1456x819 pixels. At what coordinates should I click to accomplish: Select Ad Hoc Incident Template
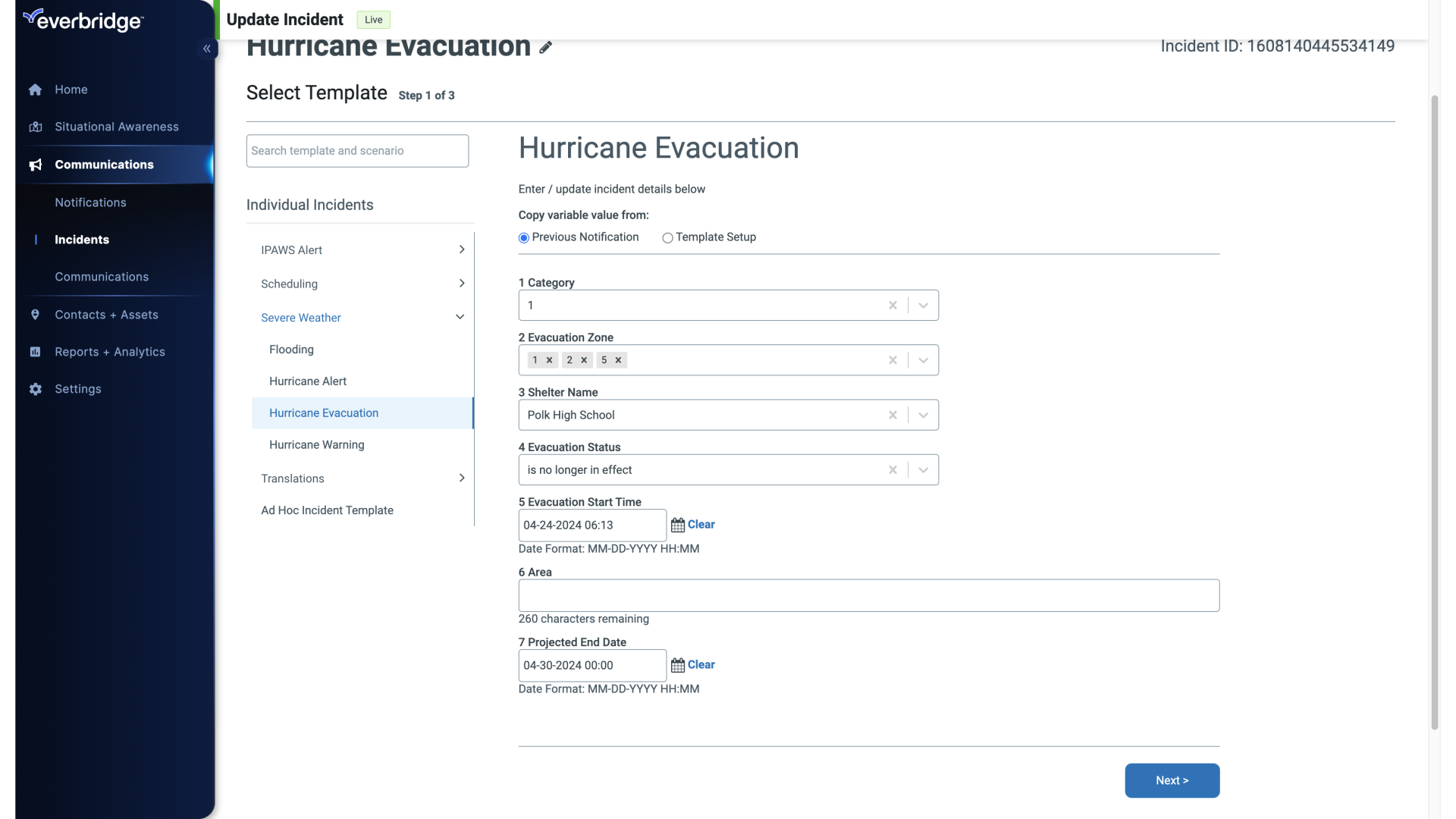[327, 510]
